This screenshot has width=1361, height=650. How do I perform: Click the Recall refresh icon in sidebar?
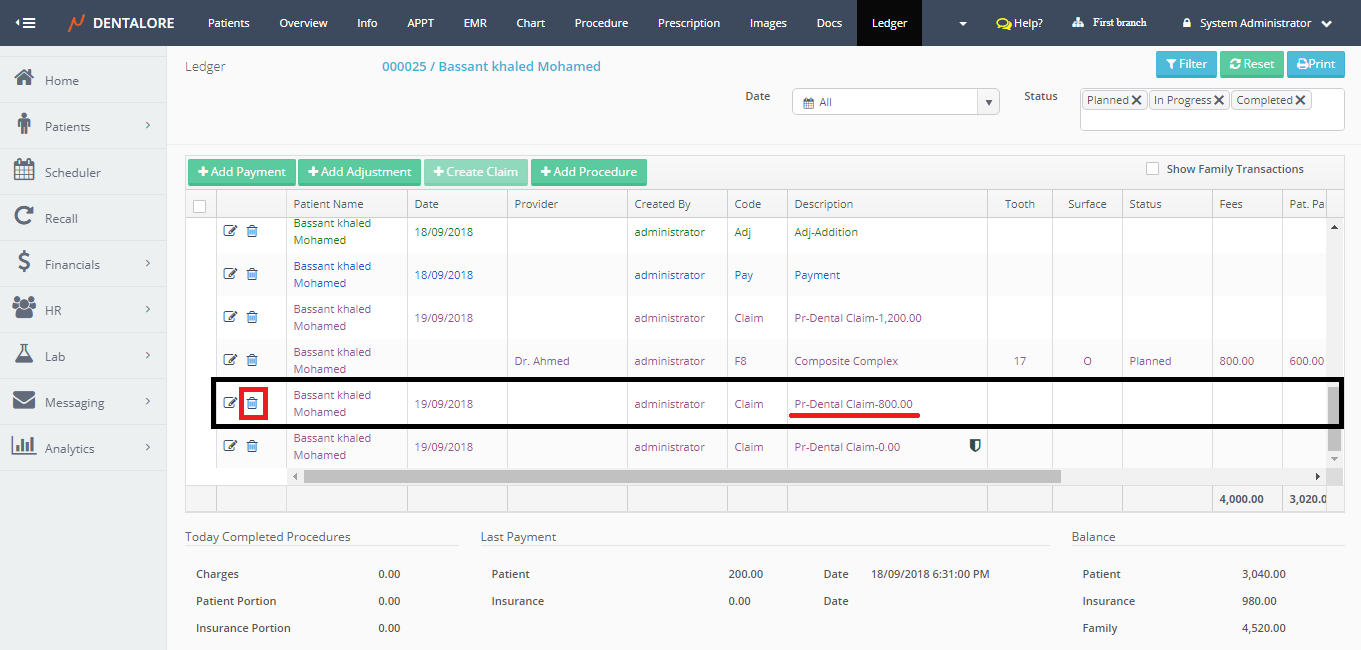(x=25, y=217)
